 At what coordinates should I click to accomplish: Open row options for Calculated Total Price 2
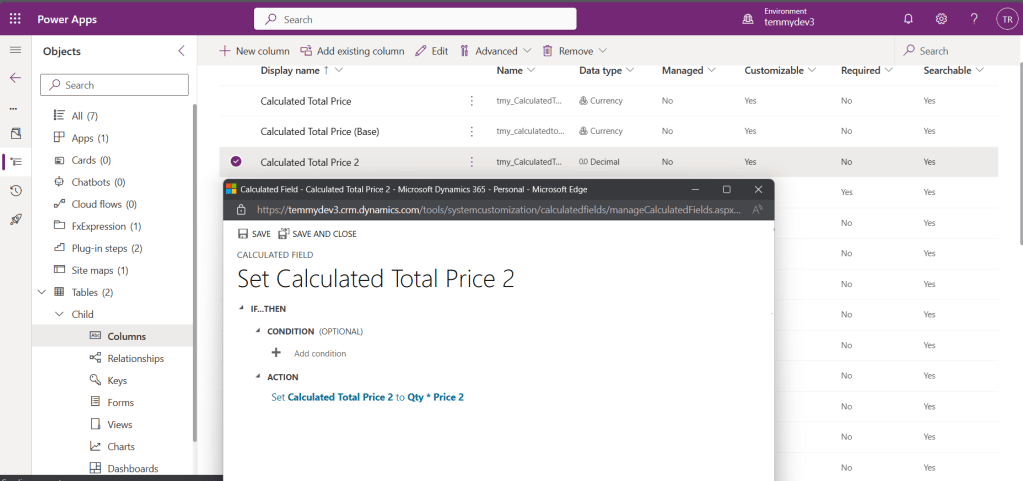point(471,162)
